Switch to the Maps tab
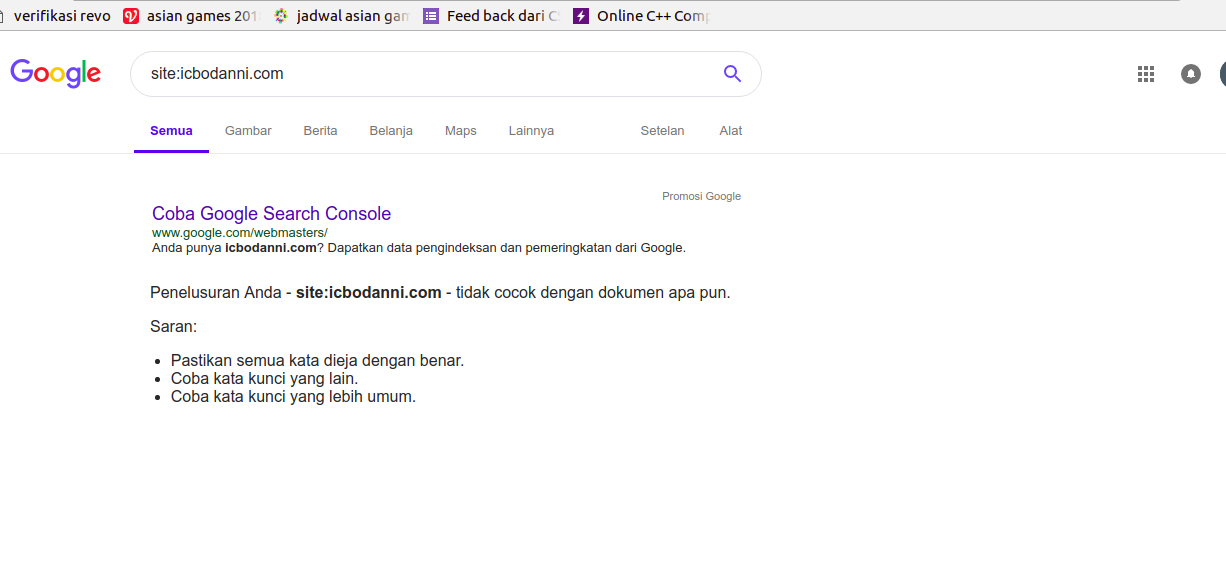 point(461,131)
